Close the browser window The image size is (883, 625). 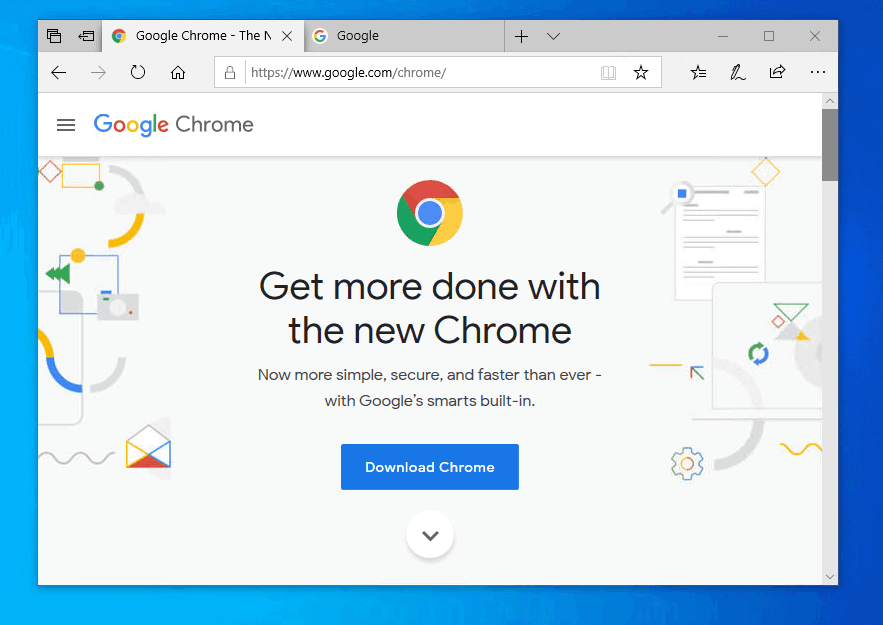(x=814, y=36)
